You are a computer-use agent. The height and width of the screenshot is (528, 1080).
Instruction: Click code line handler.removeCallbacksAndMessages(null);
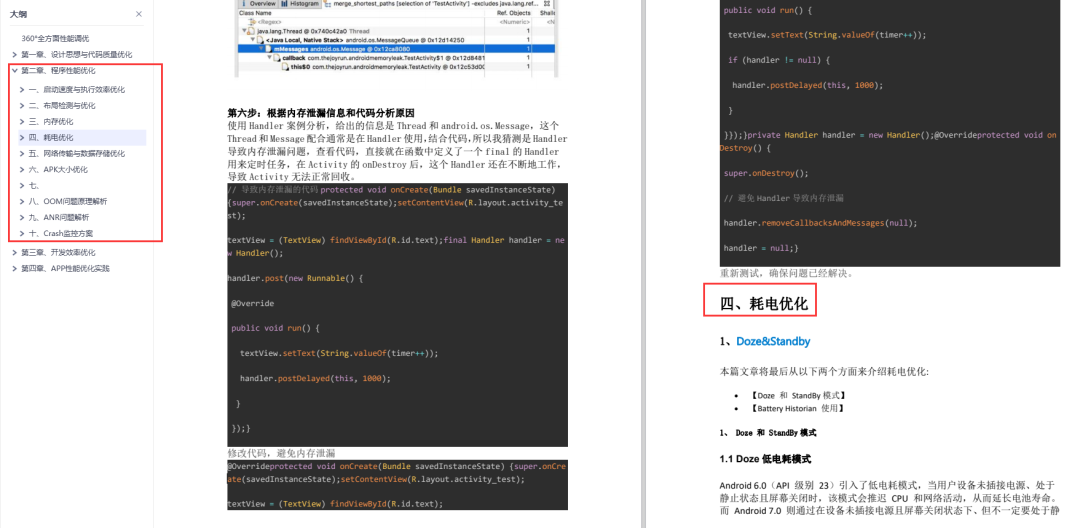[820, 223]
